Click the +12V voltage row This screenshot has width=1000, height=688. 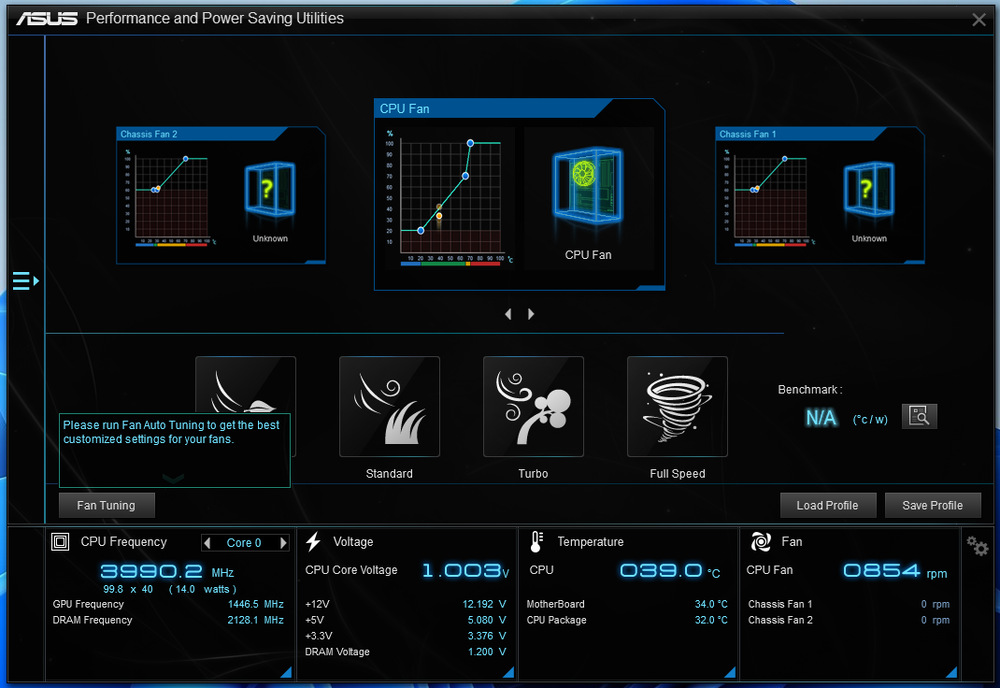pyautogui.click(x=406, y=604)
